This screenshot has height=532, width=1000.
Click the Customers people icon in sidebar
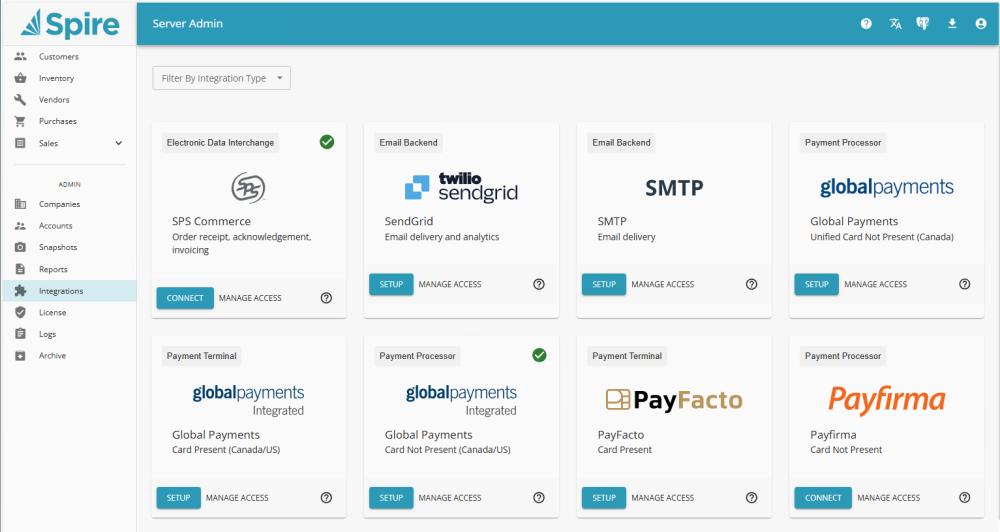click(20, 56)
